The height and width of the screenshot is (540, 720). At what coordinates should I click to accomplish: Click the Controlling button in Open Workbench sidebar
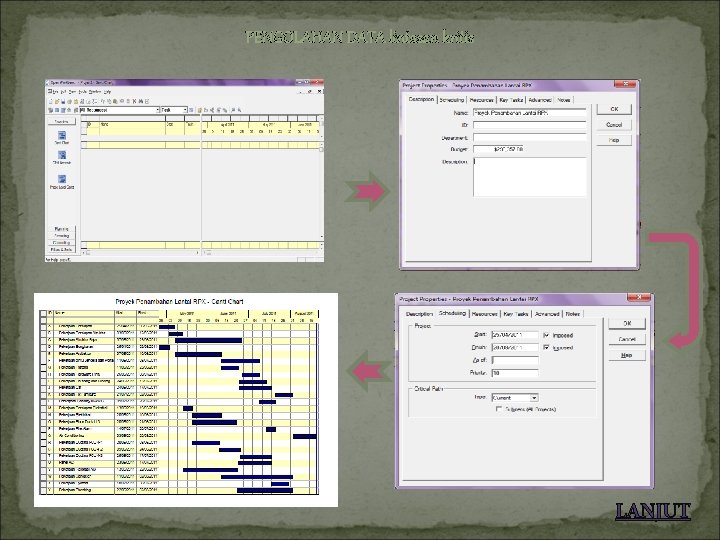click(x=62, y=242)
